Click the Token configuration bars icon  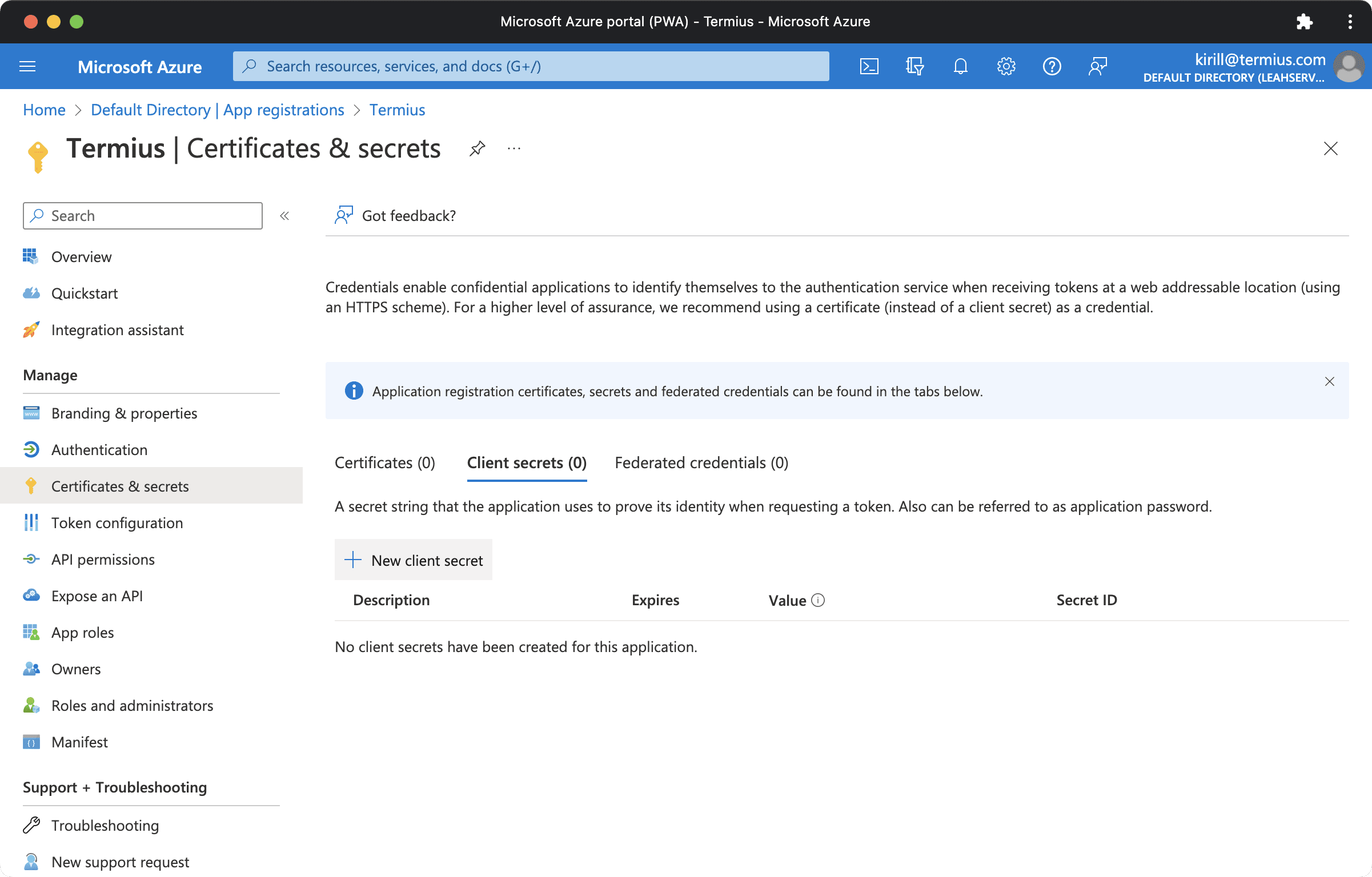pyautogui.click(x=31, y=522)
